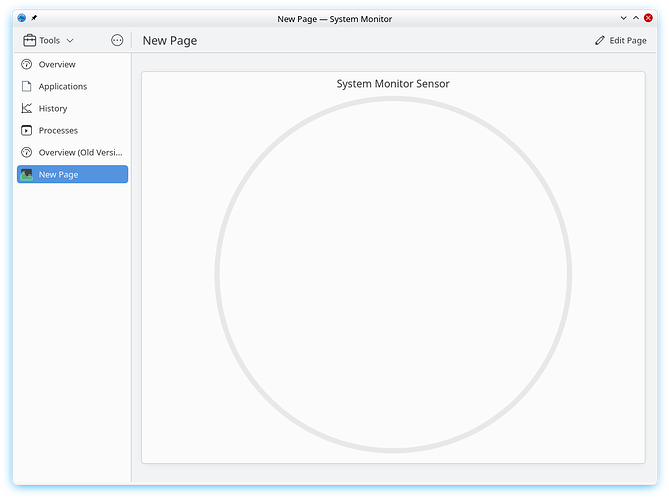Click the pencil icon beside Edit Page
The image size is (669, 500).
tap(600, 41)
